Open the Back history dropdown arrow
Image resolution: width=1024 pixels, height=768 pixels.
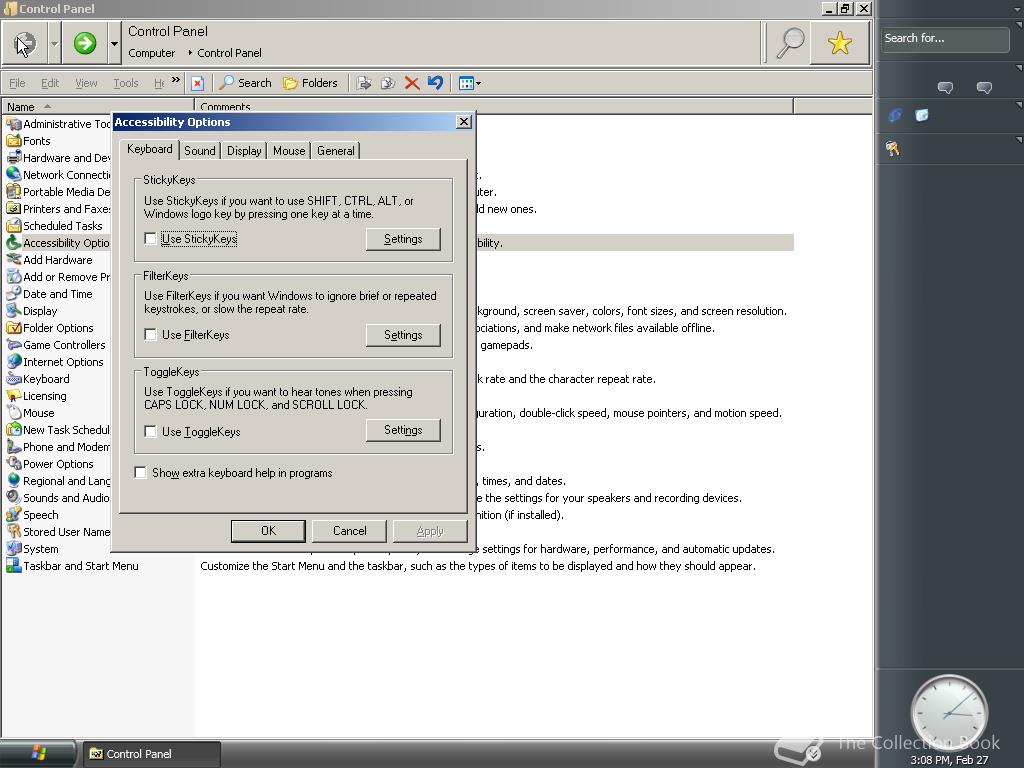(54, 43)
